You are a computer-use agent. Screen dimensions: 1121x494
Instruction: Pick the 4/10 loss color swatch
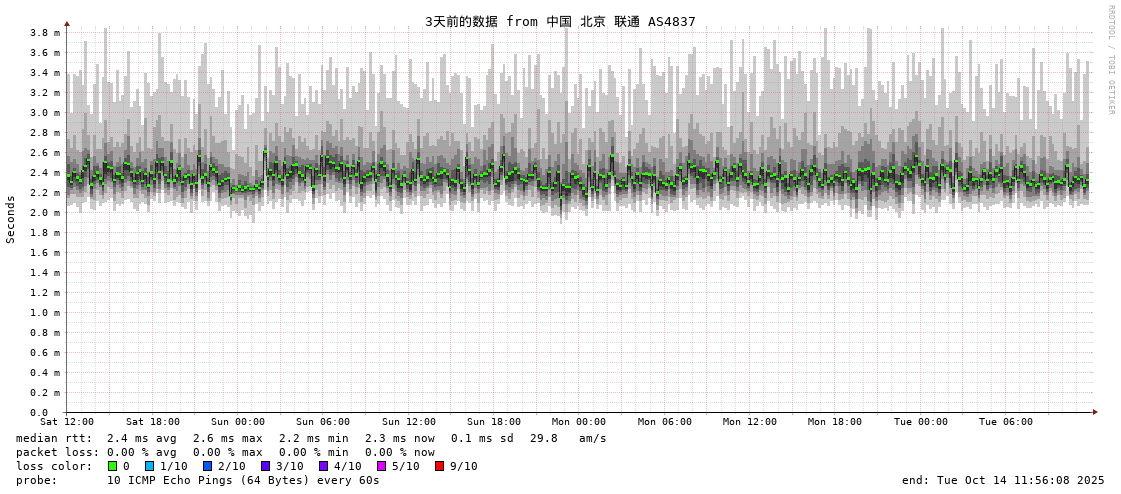click(324, 466)
